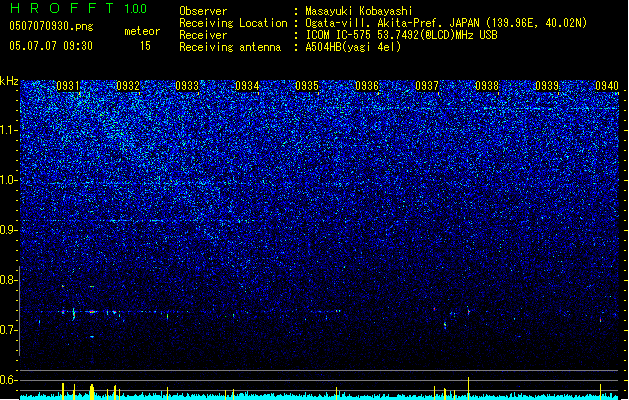This screenshot has height=400, width=629.
Task: Click the "Receiving antenna" label
Action: [x=230, y=47]
